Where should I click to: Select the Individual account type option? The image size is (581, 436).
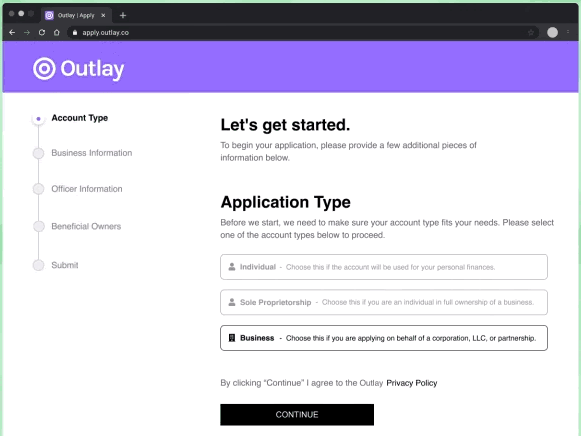click(x=384, y=267)
